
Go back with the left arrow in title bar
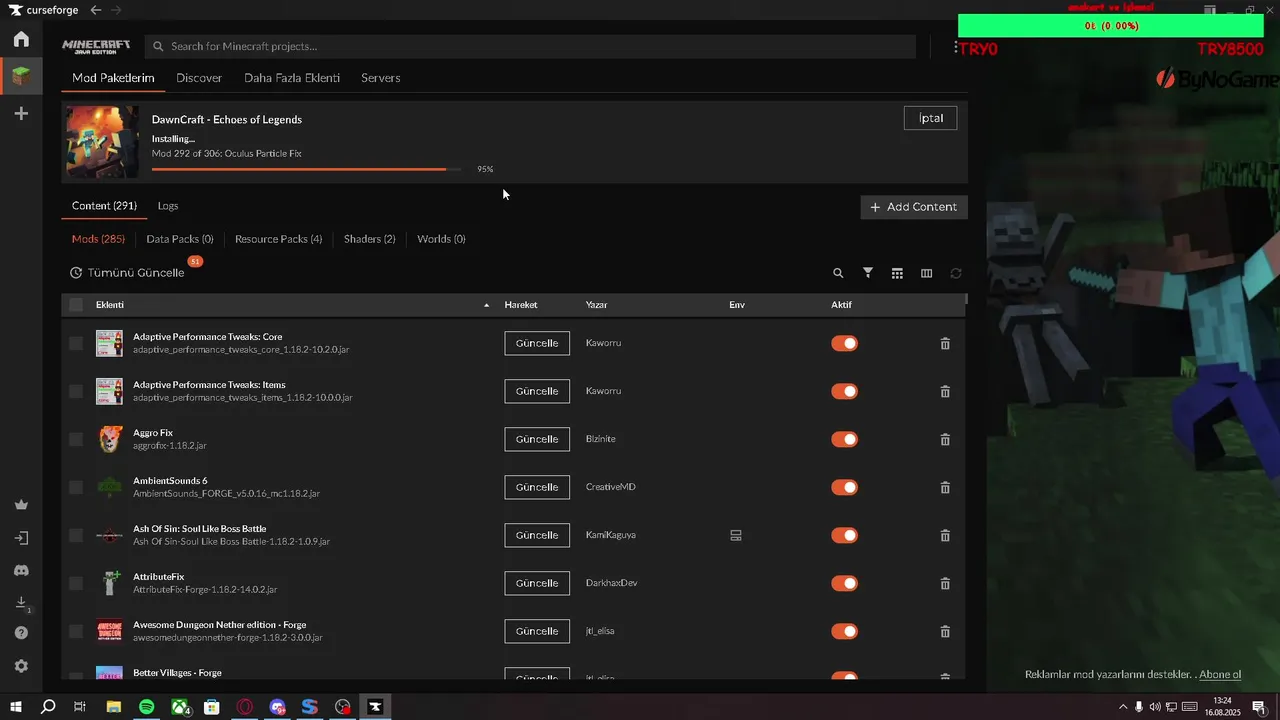tap(96, 10)
